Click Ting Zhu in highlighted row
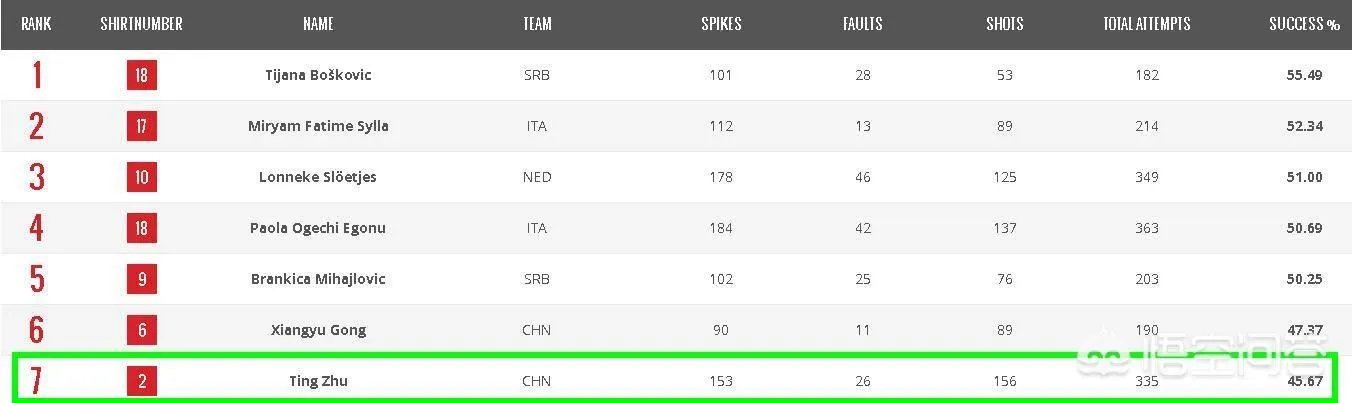The width and height of the screenshot is (1352, 403). pos(318,381)
